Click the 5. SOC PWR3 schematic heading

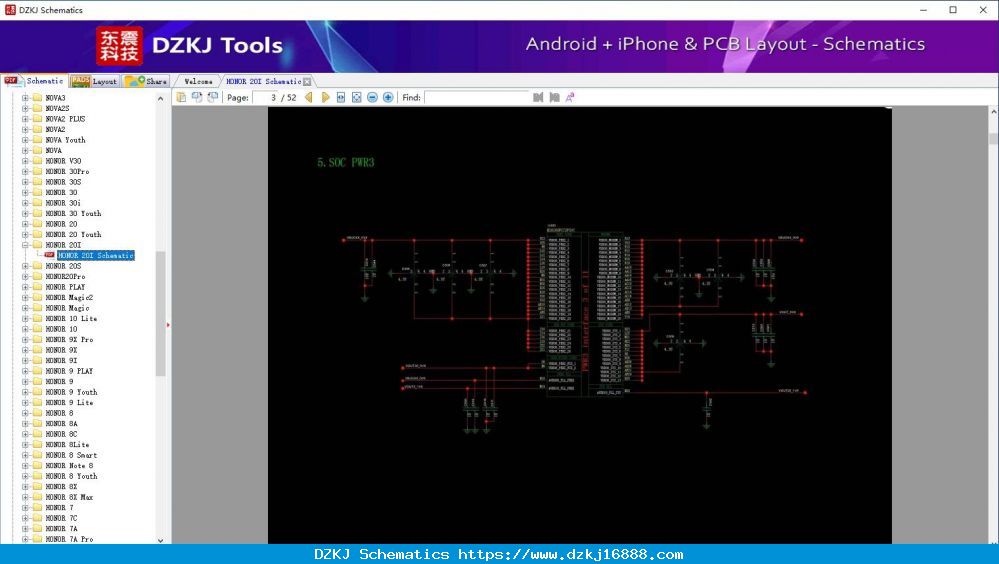[346, 163]
